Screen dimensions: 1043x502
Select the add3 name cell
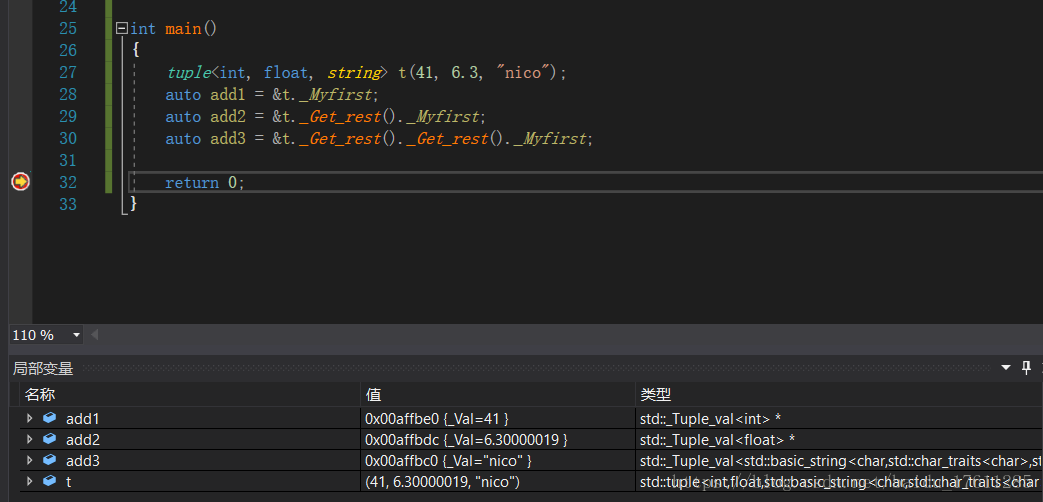pyautogui.click(x=82, y=461)
